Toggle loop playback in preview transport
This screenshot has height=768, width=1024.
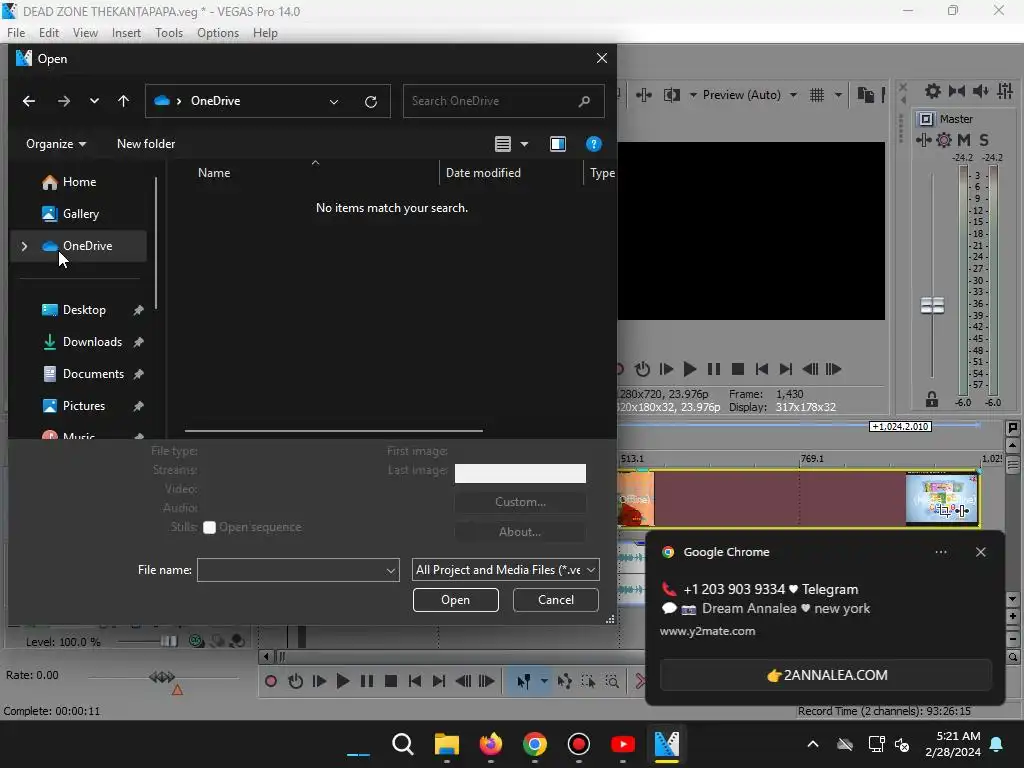click(643, 370)
